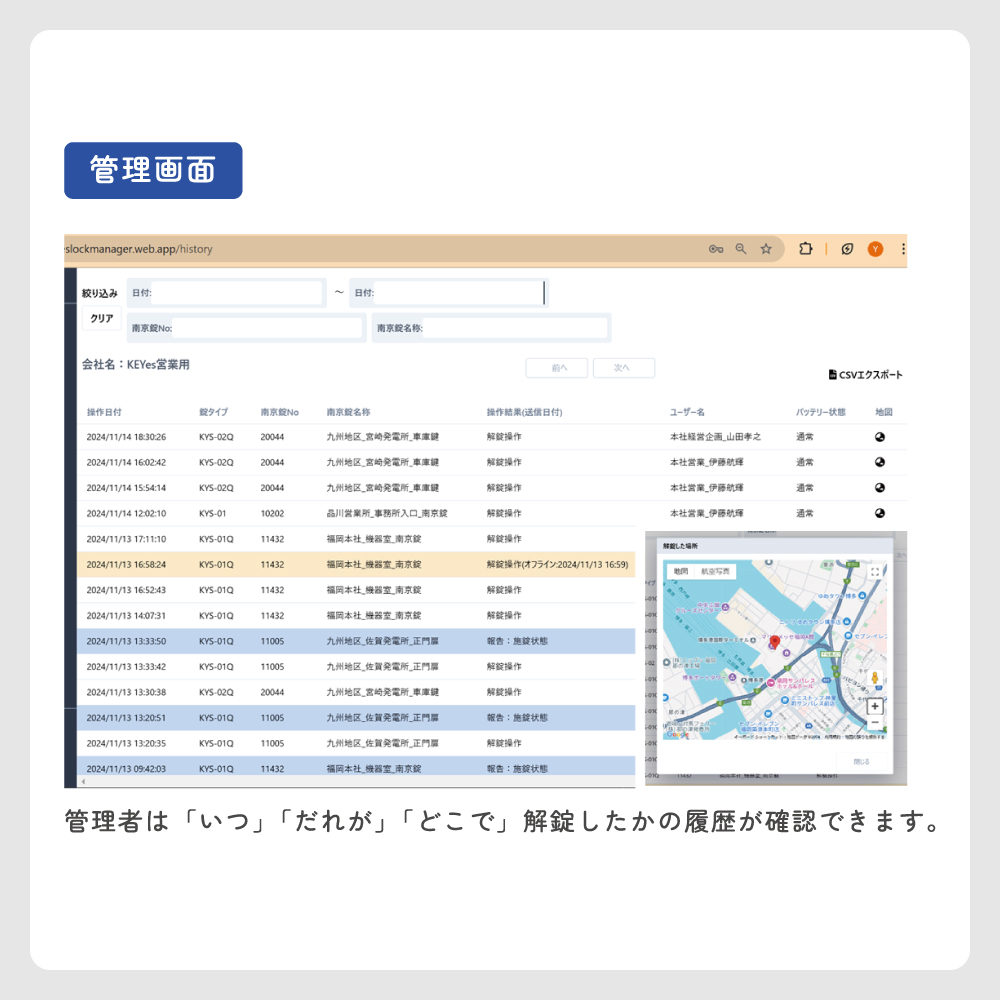Zoom out the map with minus button
This screenshot has height=1000, width=1000.
(875, 722)
